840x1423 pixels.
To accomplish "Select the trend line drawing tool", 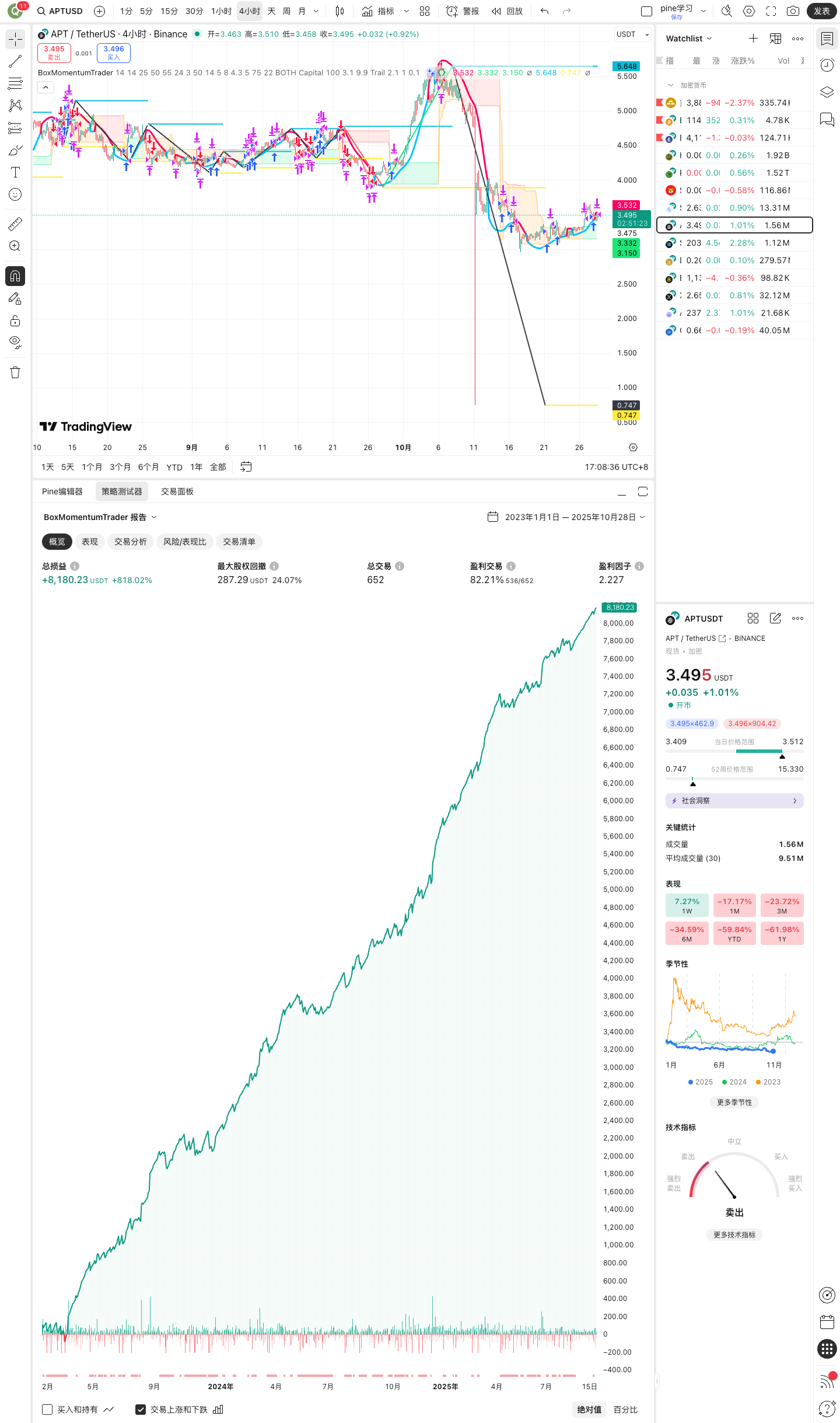I will coord(15,61).
